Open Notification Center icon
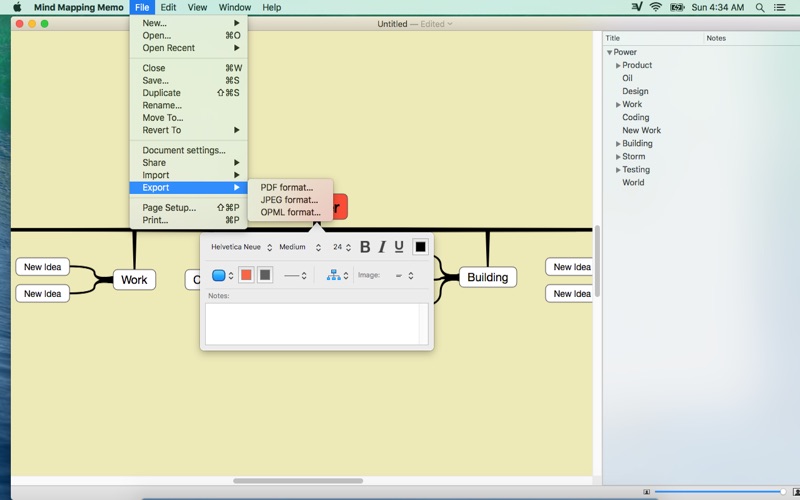 (x=780, y=7)
